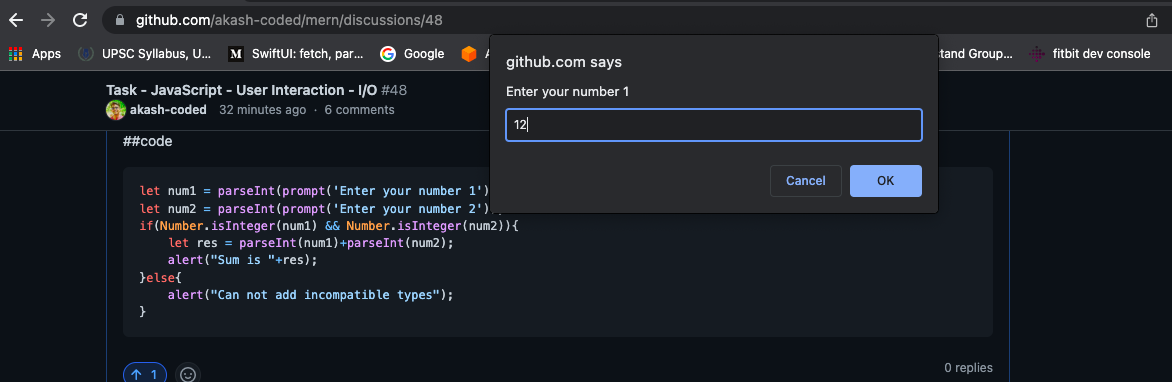Viewport: 1172px width, 382px height.
Task: Click the '##code' text in the comment
Action: click(x=148, y=141)
